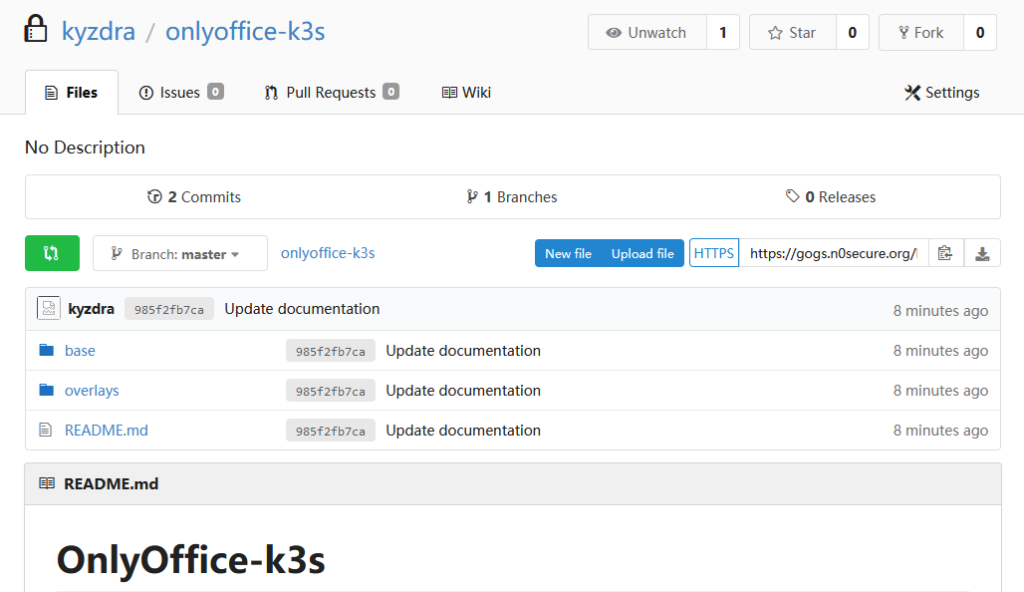Switch to the Files tab
Screen dimensions: 1024x592
tap(72, 92)
